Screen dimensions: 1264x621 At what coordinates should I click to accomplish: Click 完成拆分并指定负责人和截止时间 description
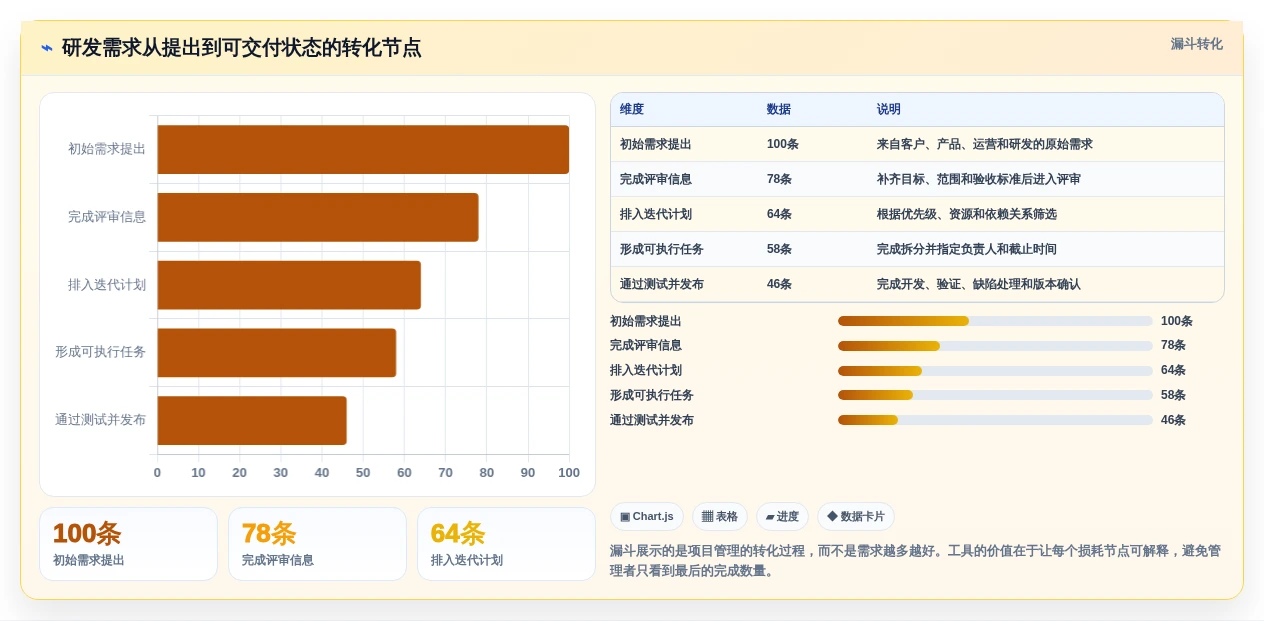(967, 249)
